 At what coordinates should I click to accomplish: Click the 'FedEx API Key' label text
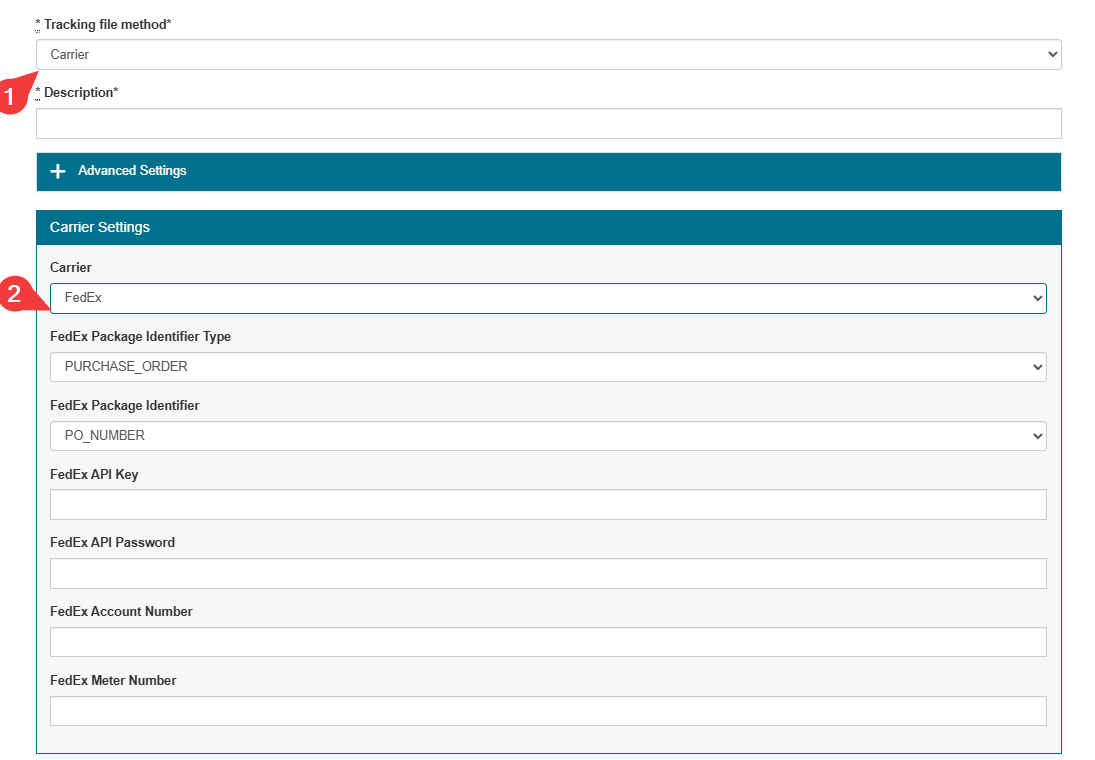(94, 474)
